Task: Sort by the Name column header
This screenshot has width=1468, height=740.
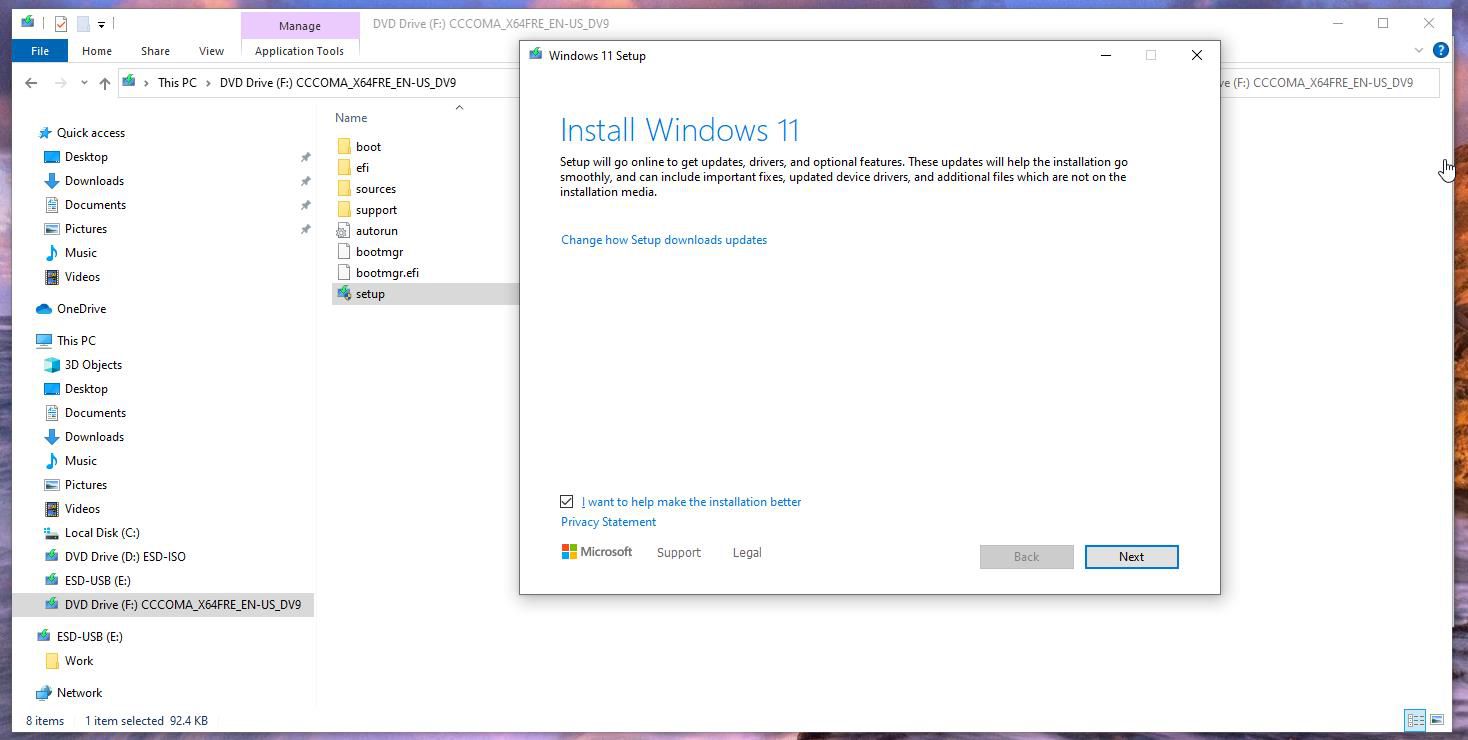Action: point(351,118)
